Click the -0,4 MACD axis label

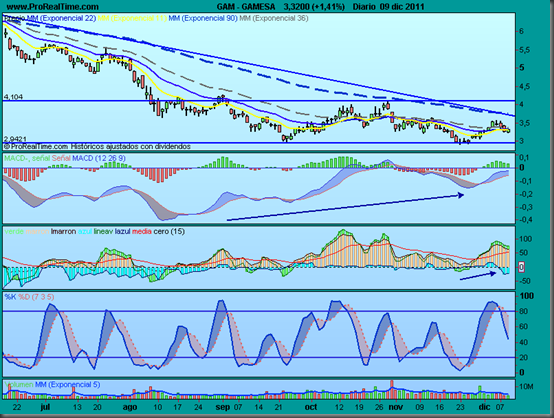point(526,220)
